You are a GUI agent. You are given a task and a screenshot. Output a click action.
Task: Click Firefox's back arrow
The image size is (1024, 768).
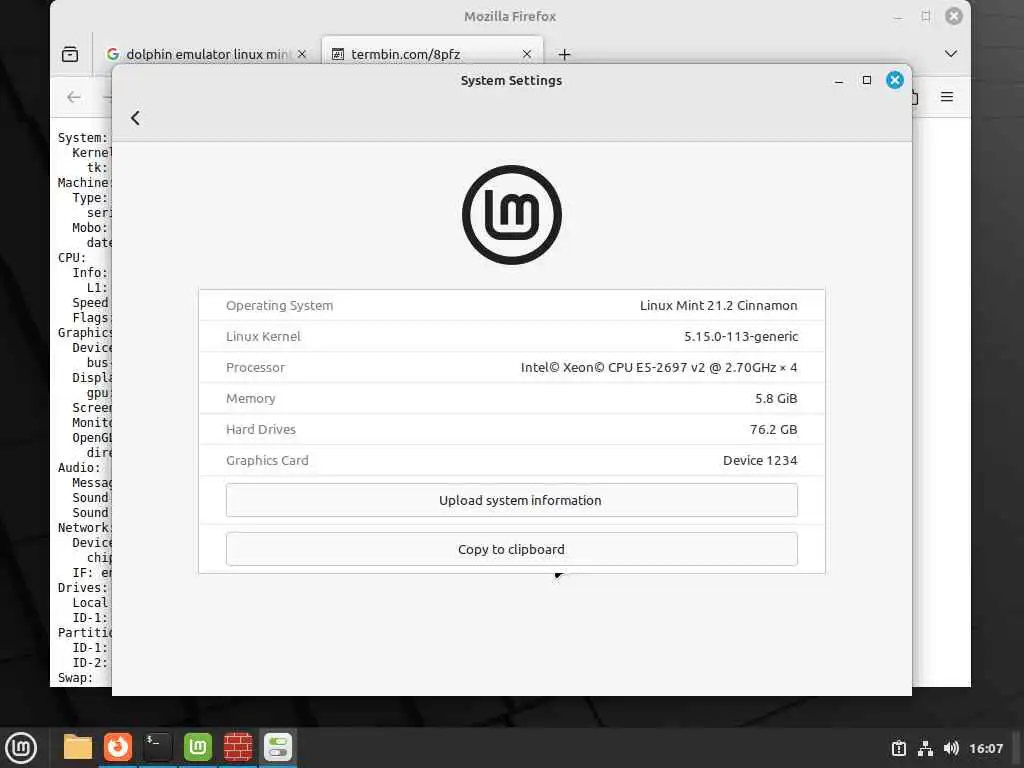coord(74,97)
